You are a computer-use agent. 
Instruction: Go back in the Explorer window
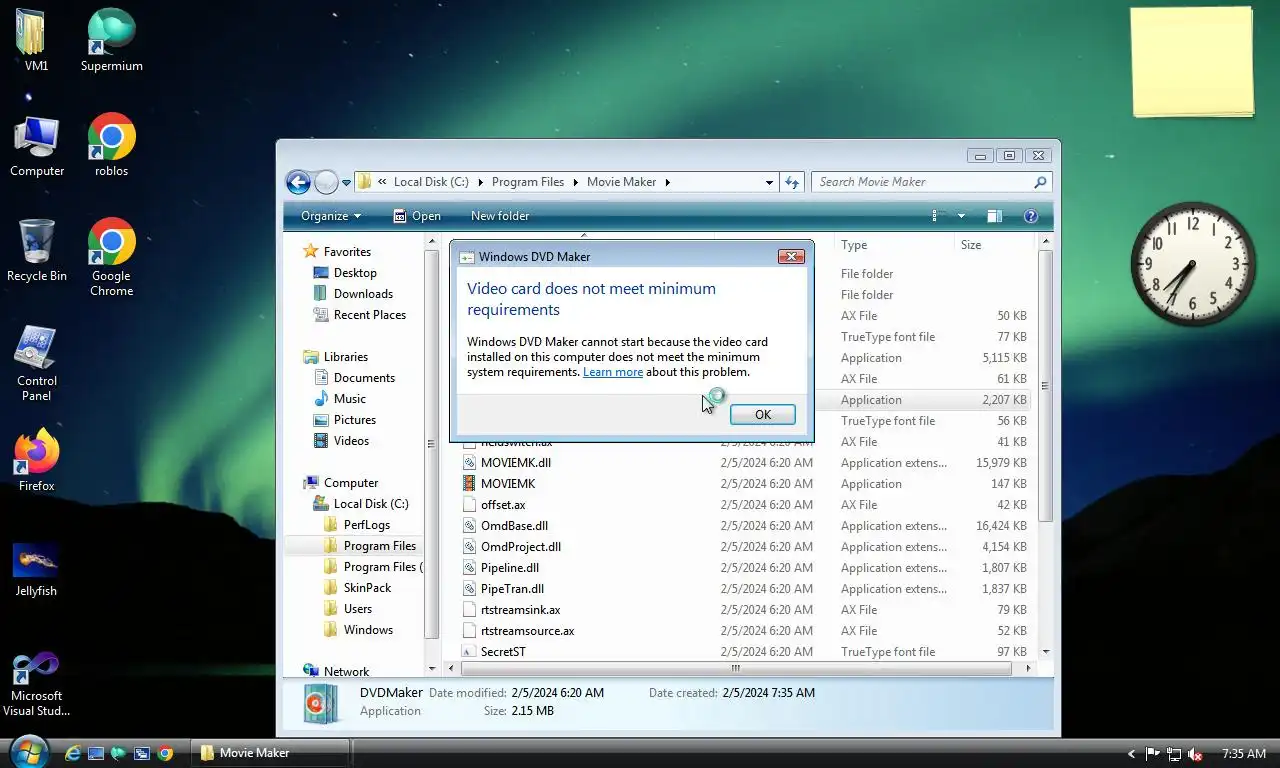coord(298,182)
